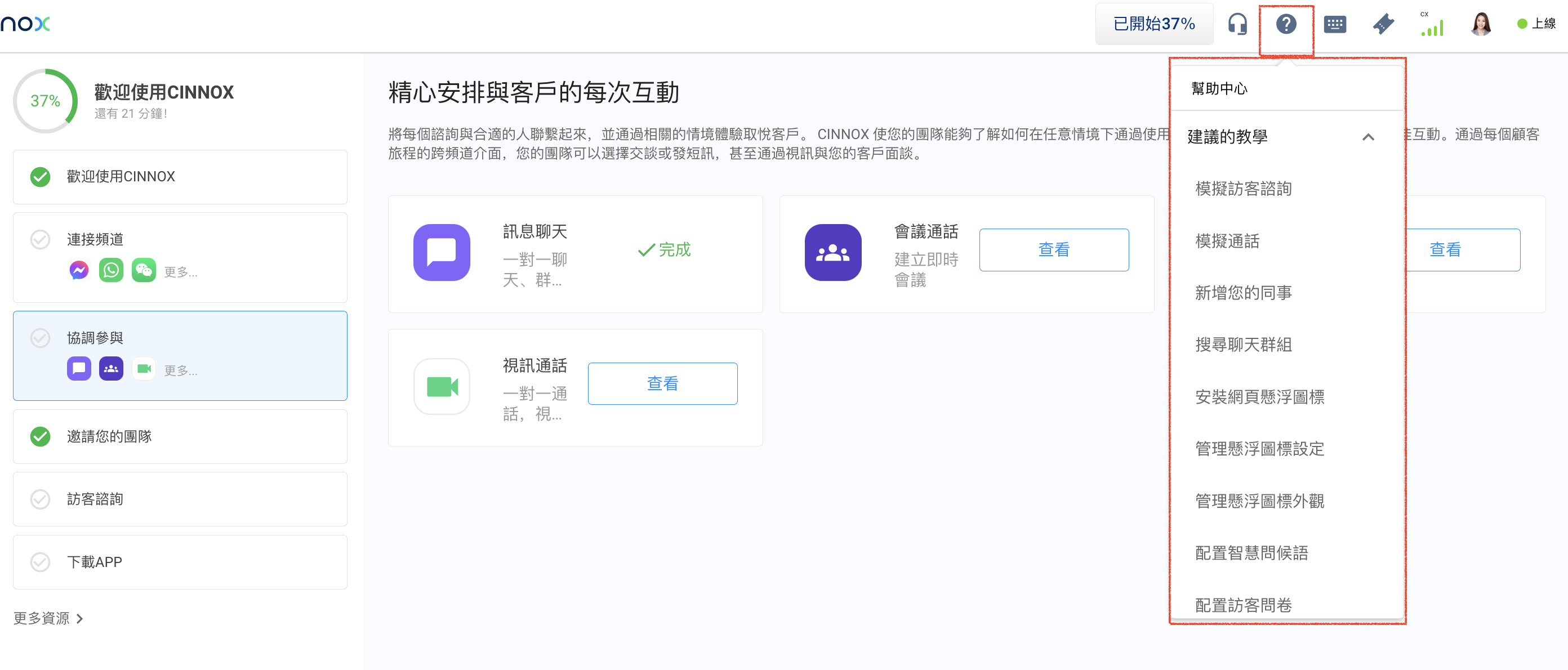Click the unchecked circle next to 連接頻道
Viewport: 1568px width, 670px height.
(x=40, y=240)
